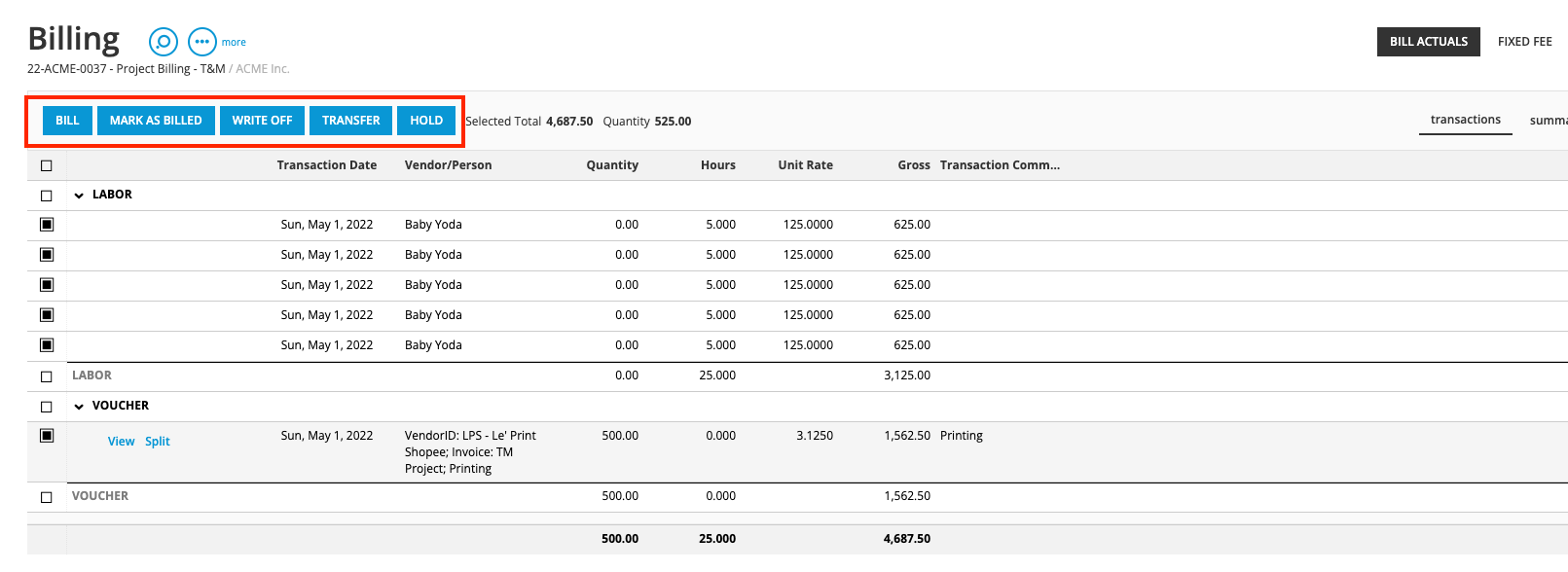Screen dimensions: 1568x572
Task: Toggle the select-all checkbox in table header
Action: point(47,165)
